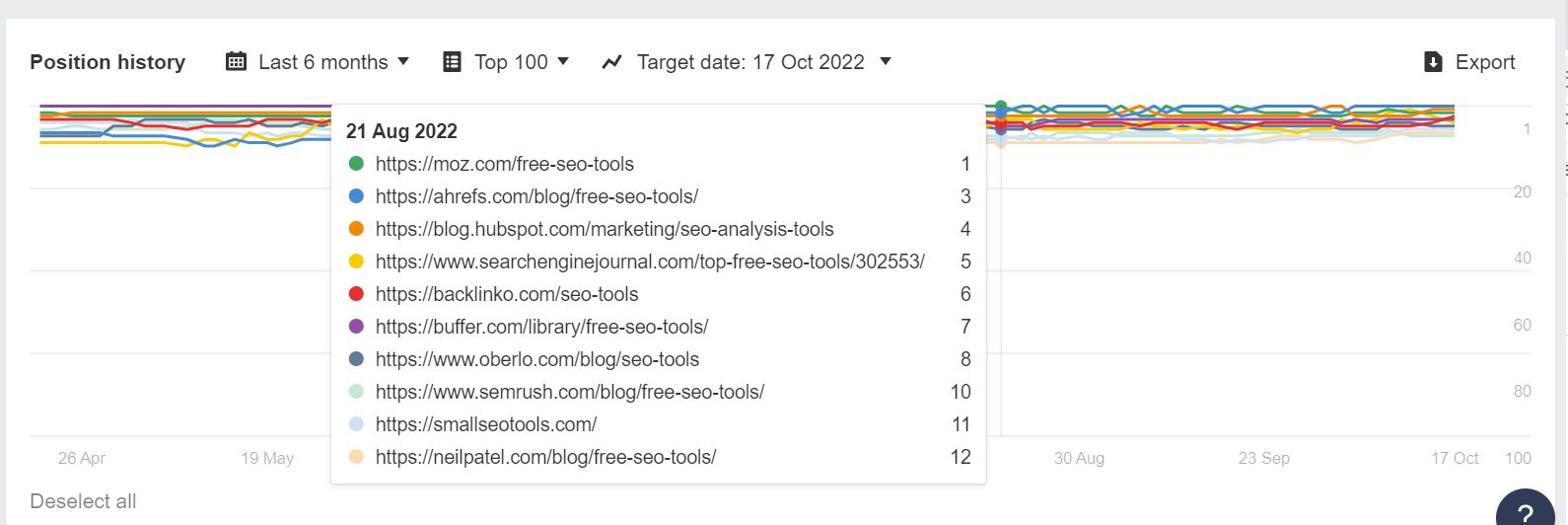Click the green moz.com legend dot

pos(357,164)
